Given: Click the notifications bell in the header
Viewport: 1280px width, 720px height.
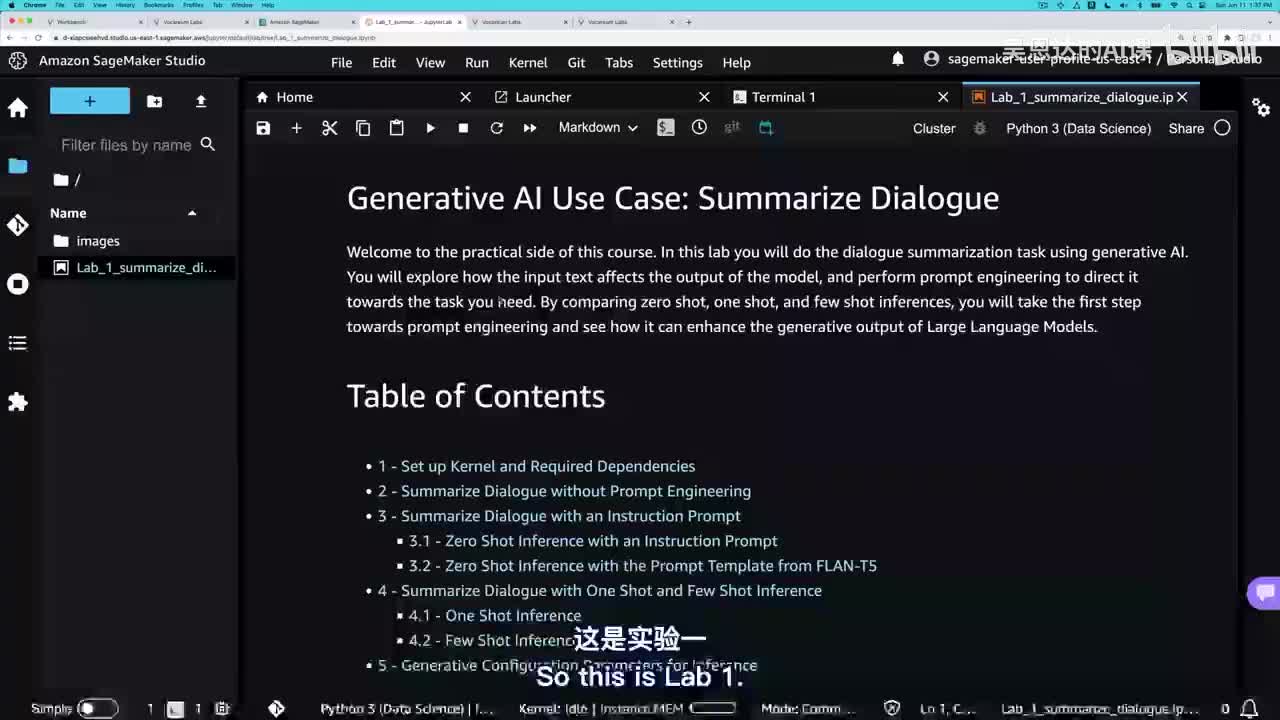Looking at the screenshot, I should point(898,60).
